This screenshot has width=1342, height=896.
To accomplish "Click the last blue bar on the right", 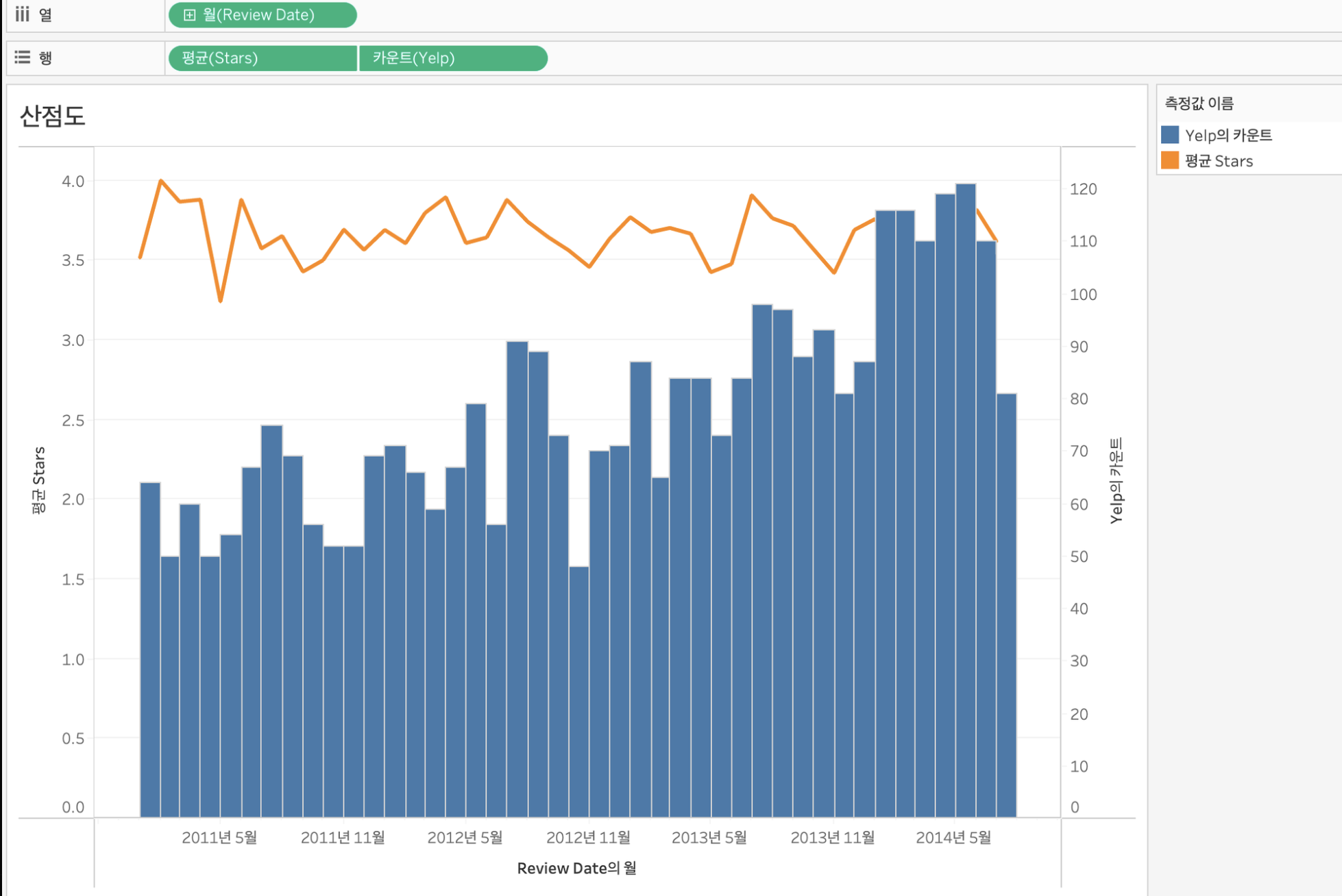I will click(1006, 603).
